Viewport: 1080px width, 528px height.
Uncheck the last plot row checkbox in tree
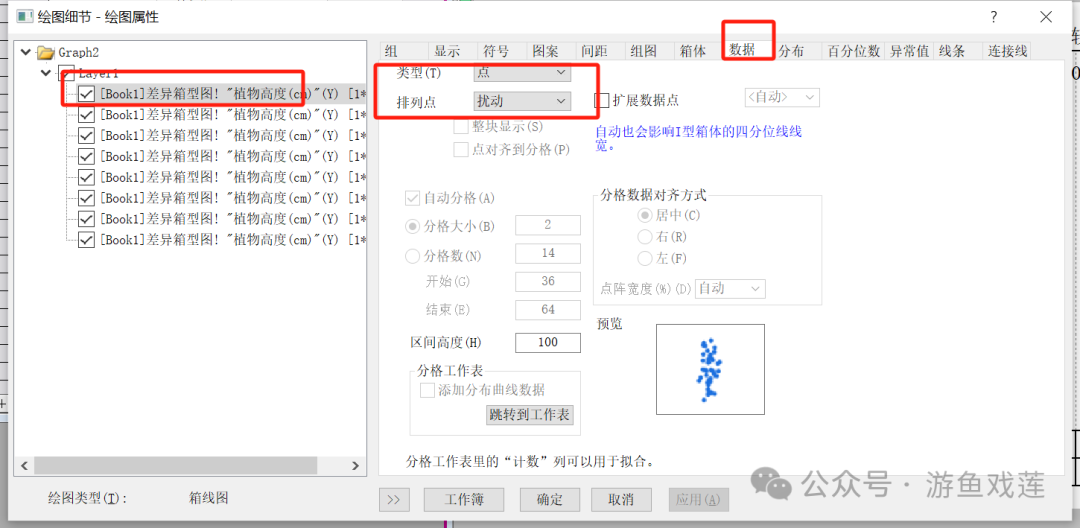pyautogui.click(x=86, y=240)
